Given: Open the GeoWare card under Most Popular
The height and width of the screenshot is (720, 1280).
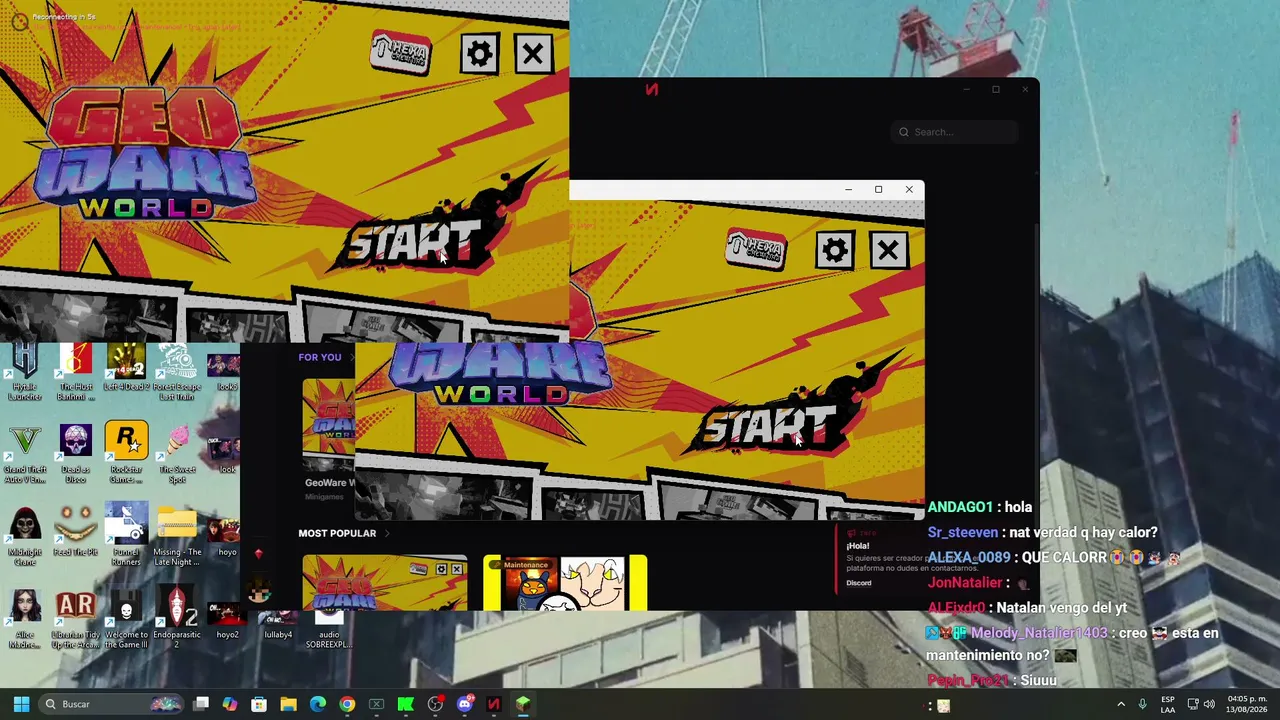Looking at the screenshot, I should 385,583.
